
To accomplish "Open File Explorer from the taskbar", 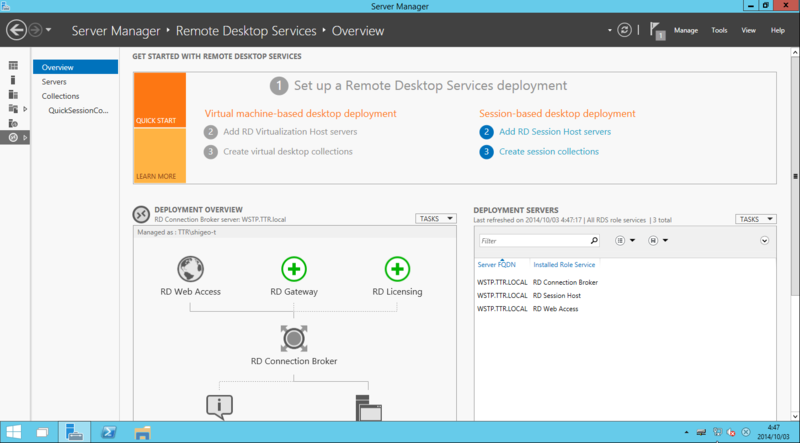I will (x=142, y=432).
